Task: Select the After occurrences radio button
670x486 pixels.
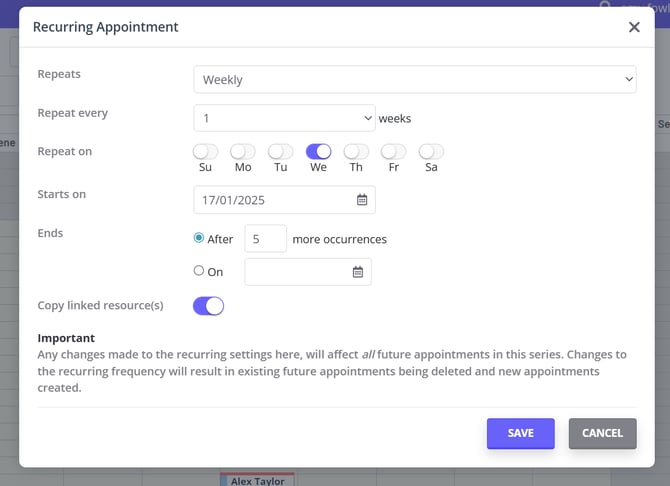Action: click(x=199, y=239)
